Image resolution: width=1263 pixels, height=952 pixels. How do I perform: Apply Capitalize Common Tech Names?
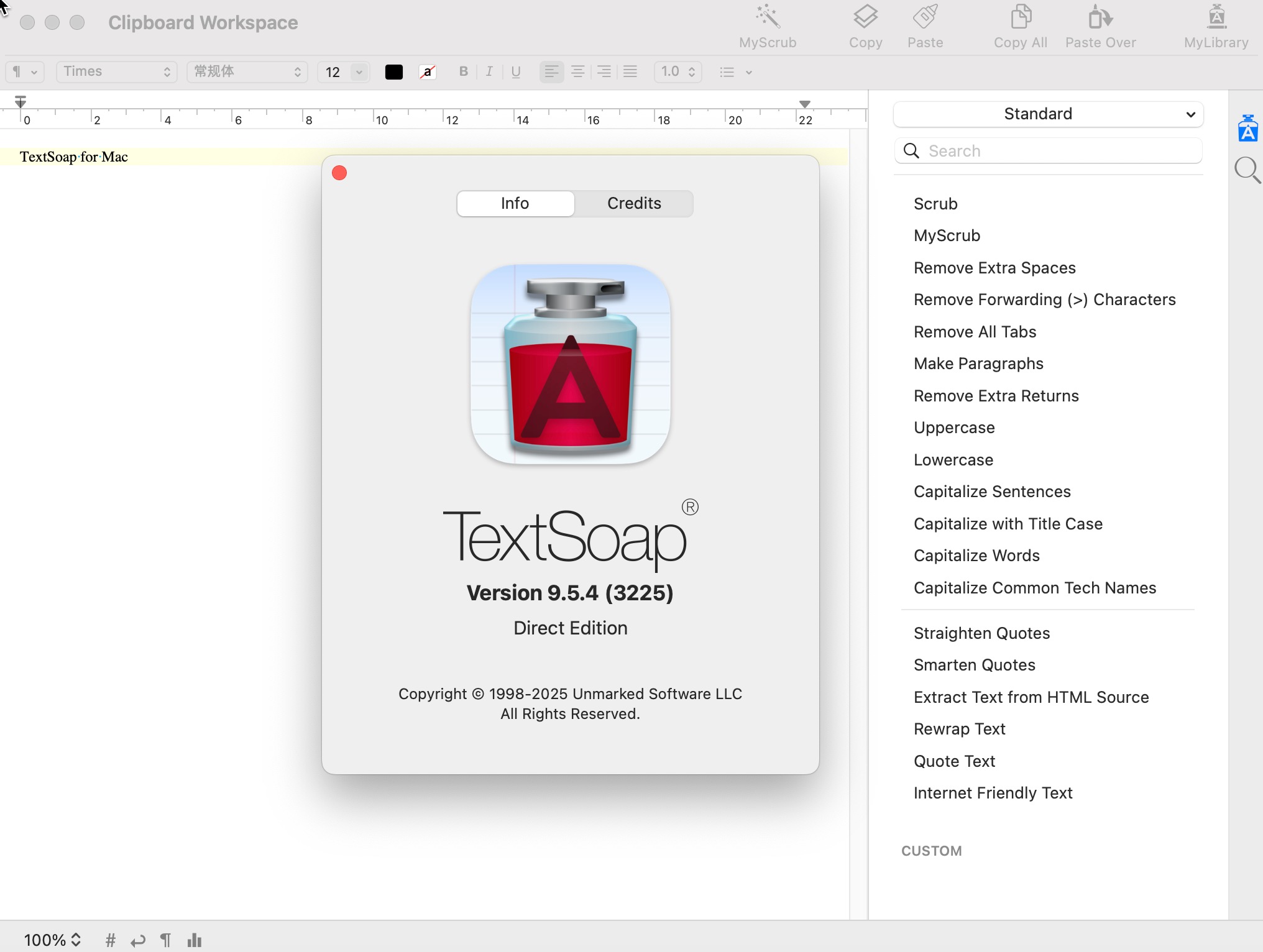pos(1034,588)
